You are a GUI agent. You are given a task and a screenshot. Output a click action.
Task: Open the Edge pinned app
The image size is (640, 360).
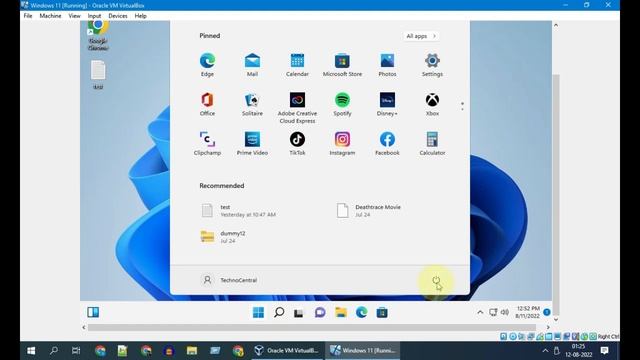point(207,65)
